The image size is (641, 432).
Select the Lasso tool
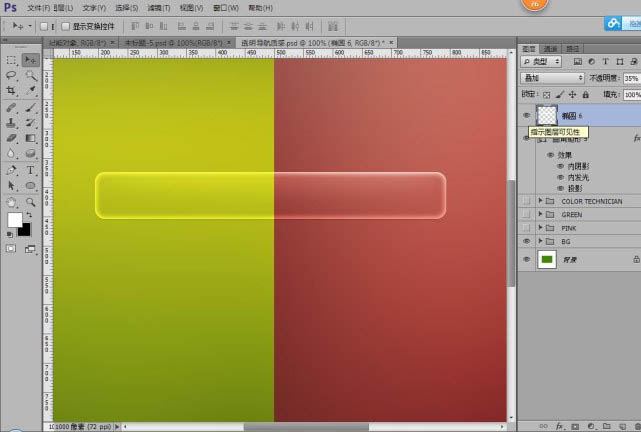click(x=11, y=75)
